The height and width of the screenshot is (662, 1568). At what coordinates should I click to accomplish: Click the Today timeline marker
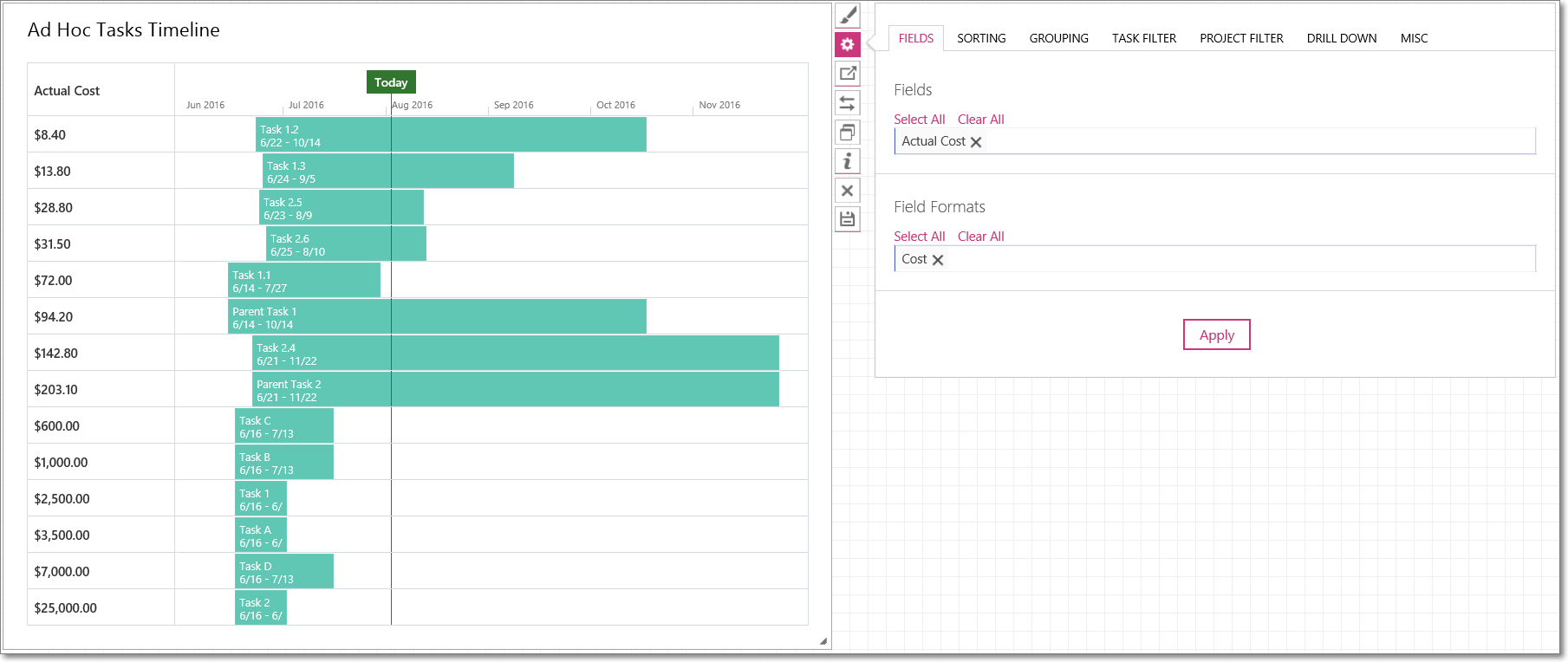pos(391,82)
